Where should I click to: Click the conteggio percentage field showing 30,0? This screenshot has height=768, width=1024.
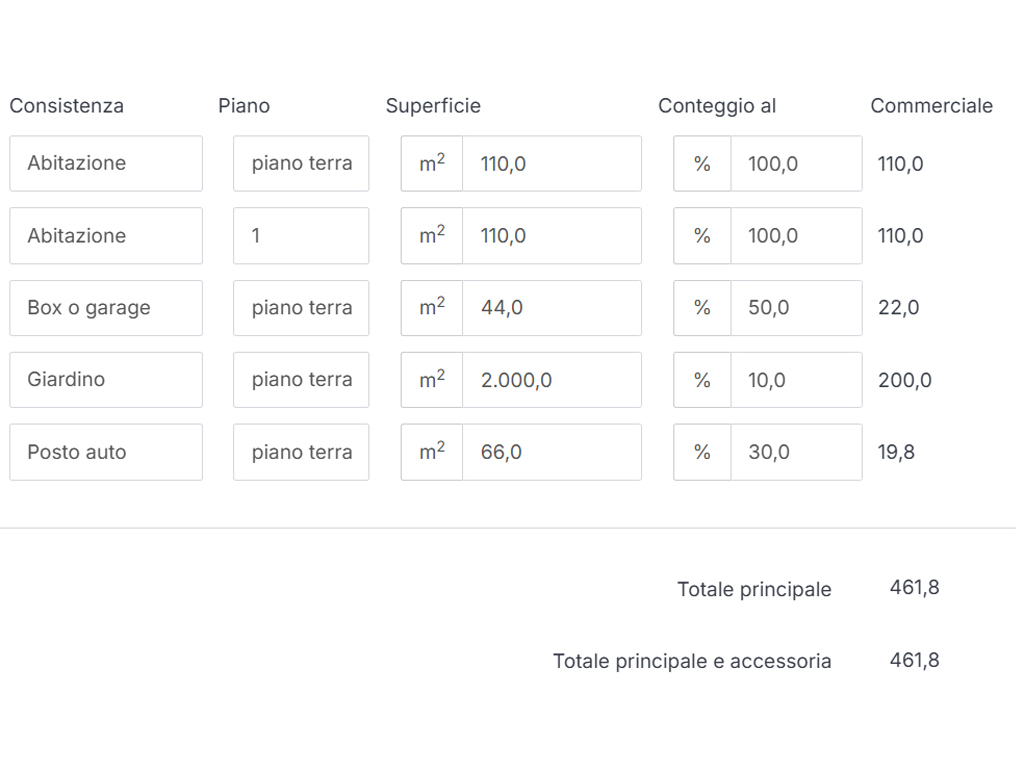point(796,452)
